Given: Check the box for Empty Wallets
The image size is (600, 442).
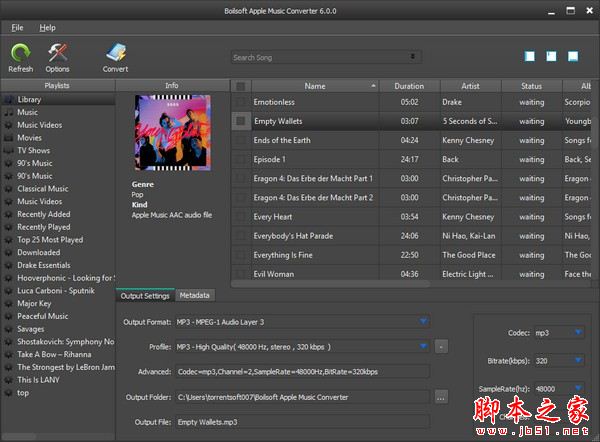Looking at the screenshot, I should (x=241, y=121).
